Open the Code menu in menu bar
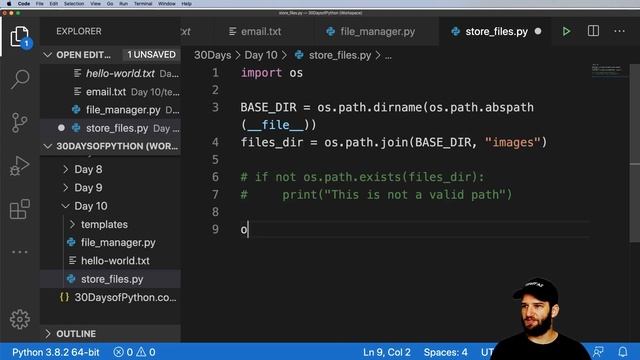Viewport: 640px width, 360px height. (x=24, y=4)
